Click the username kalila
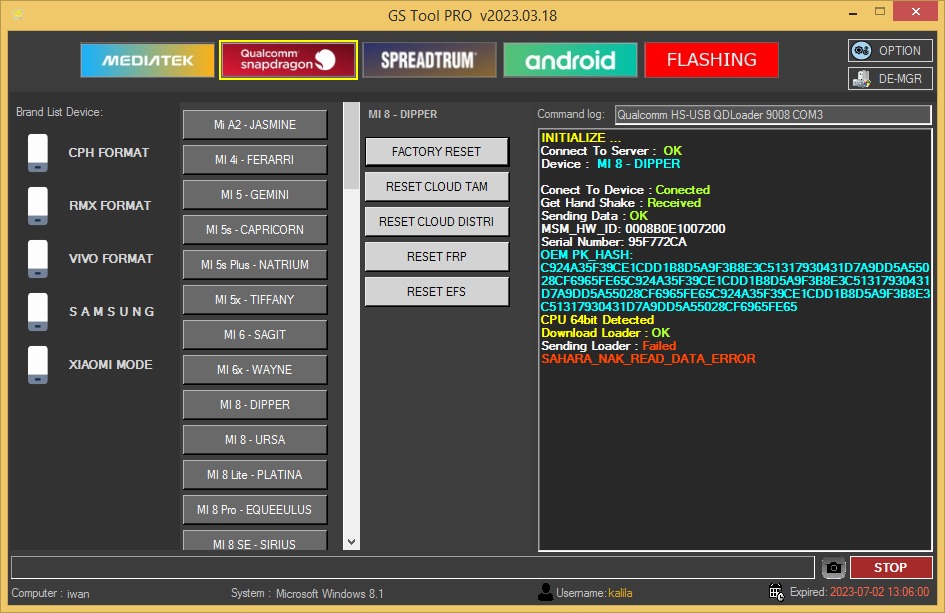945x613 pixels. tap(620, 593)
